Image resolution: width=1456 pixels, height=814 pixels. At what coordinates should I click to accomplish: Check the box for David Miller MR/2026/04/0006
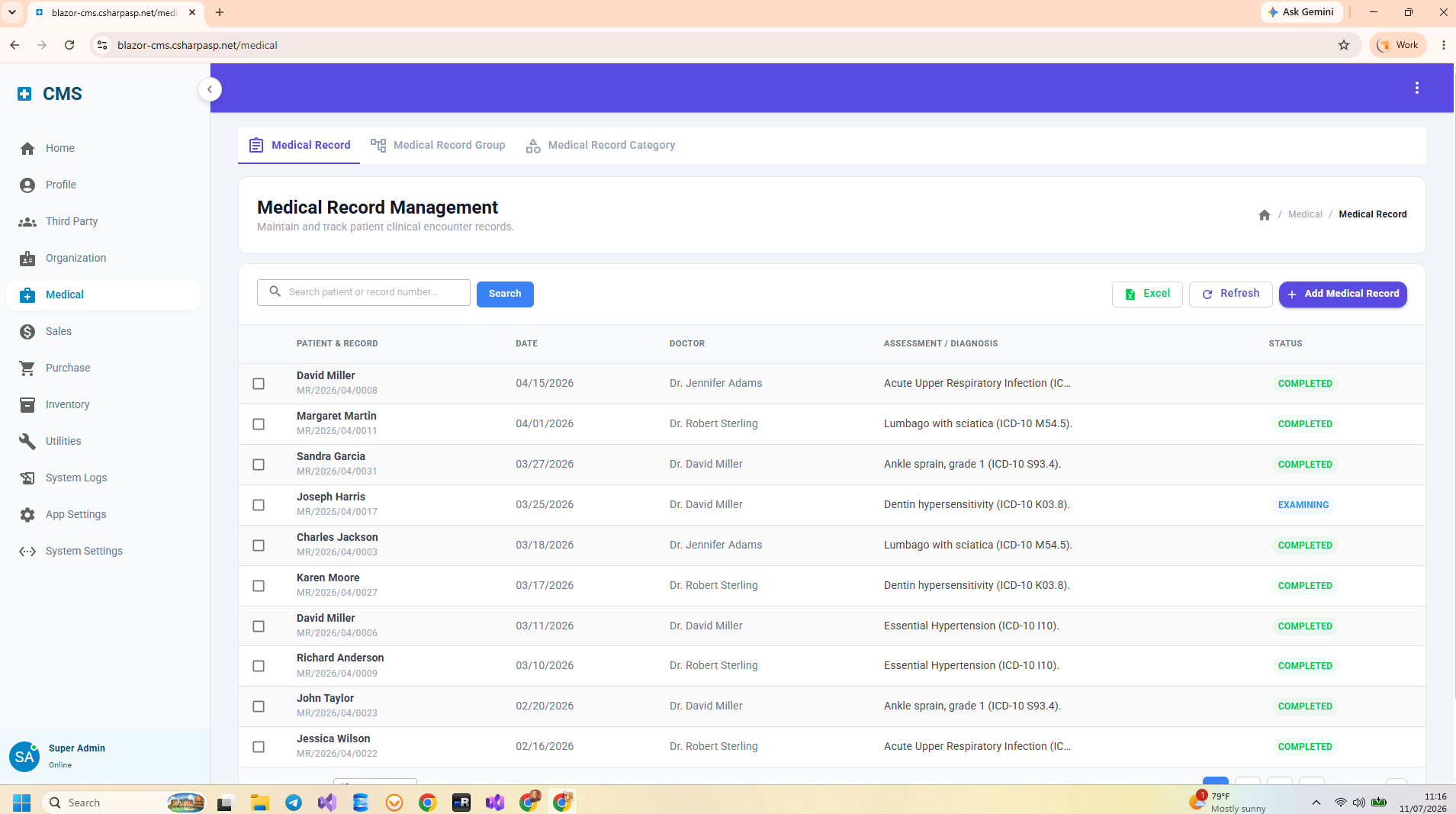259,626
